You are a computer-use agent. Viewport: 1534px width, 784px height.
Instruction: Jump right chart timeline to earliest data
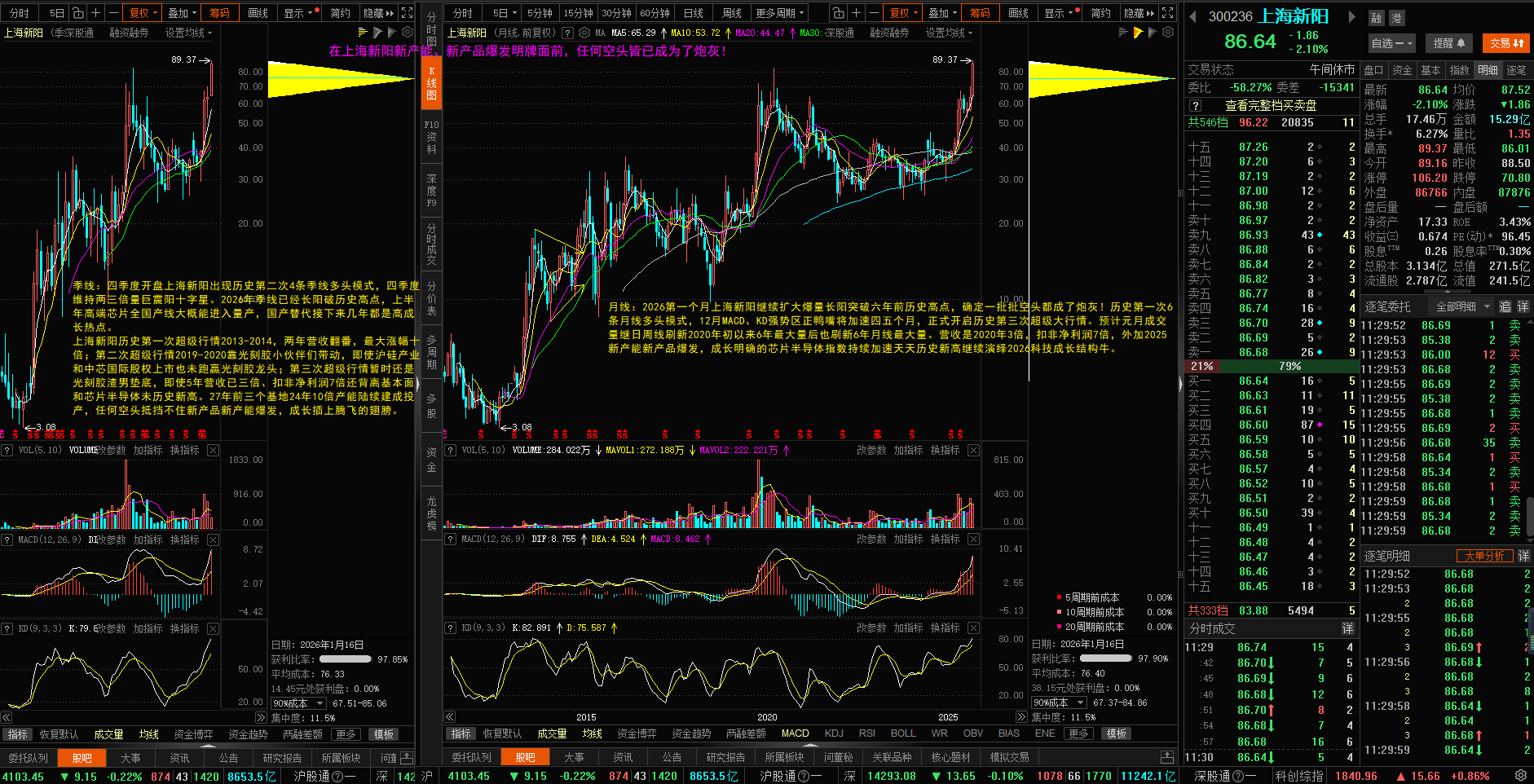(449, 717)
